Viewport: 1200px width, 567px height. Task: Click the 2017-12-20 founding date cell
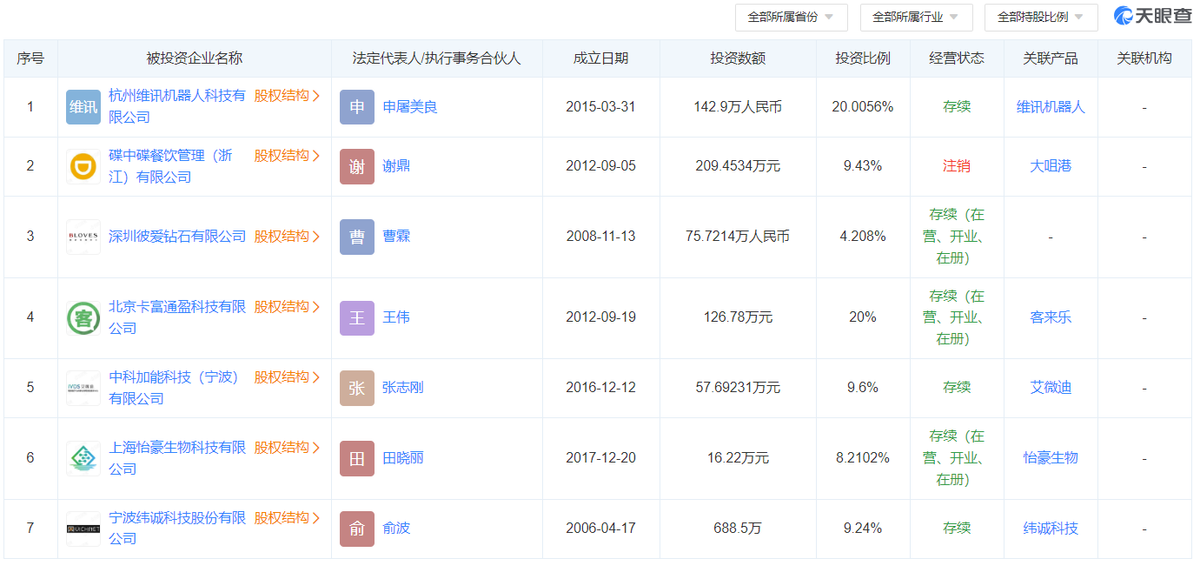pyautogui.click(x=601, y=458)
